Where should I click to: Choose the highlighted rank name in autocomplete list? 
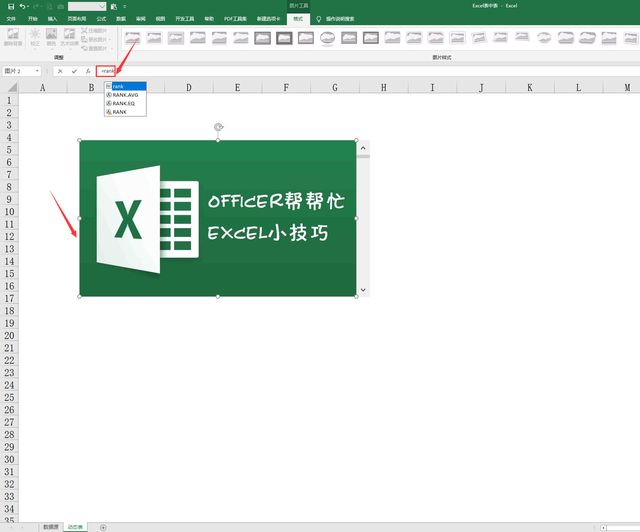click(125, 86)
